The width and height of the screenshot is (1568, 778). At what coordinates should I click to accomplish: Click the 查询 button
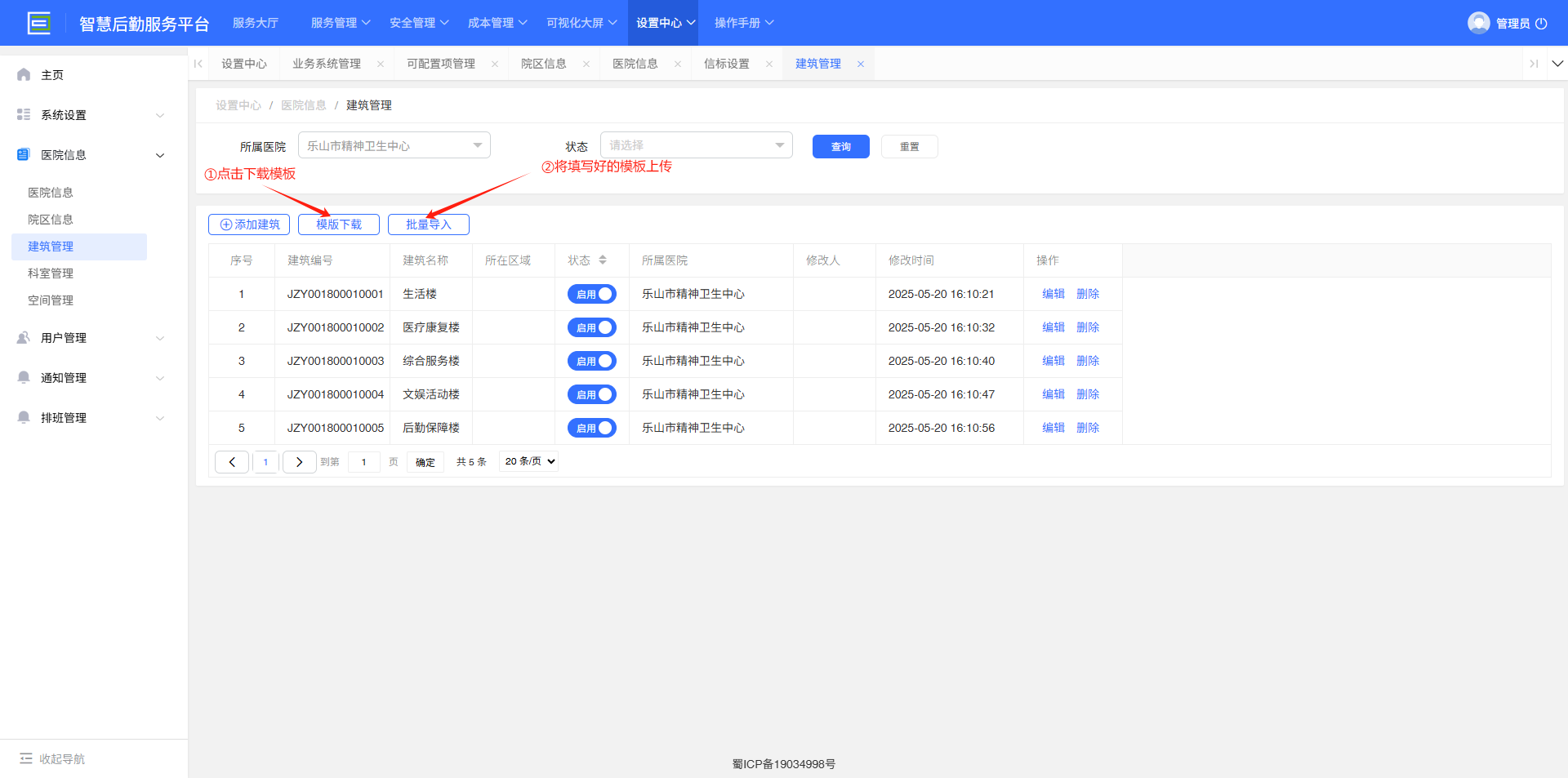[841, 147]
